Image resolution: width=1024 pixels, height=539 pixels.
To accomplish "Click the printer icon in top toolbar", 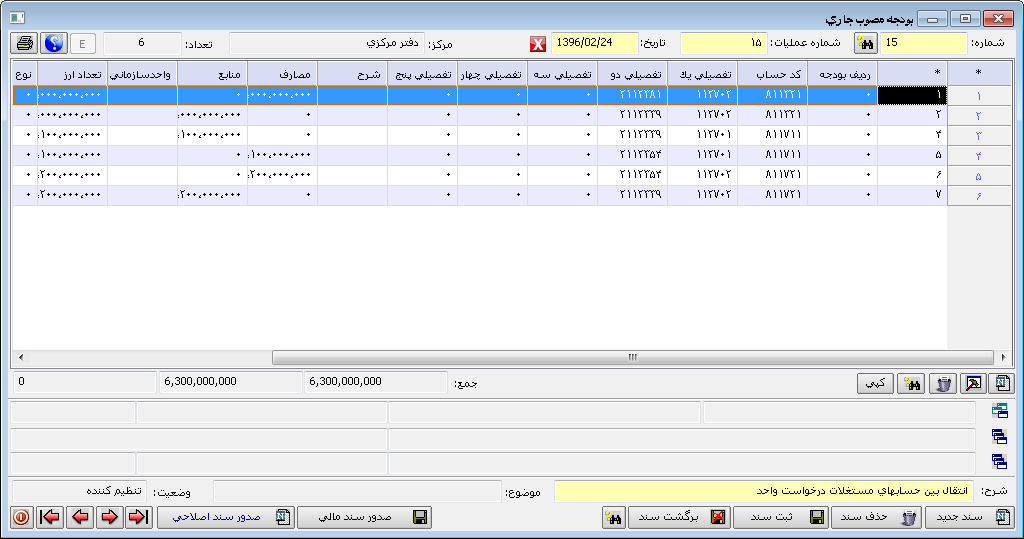I will 25,43.
